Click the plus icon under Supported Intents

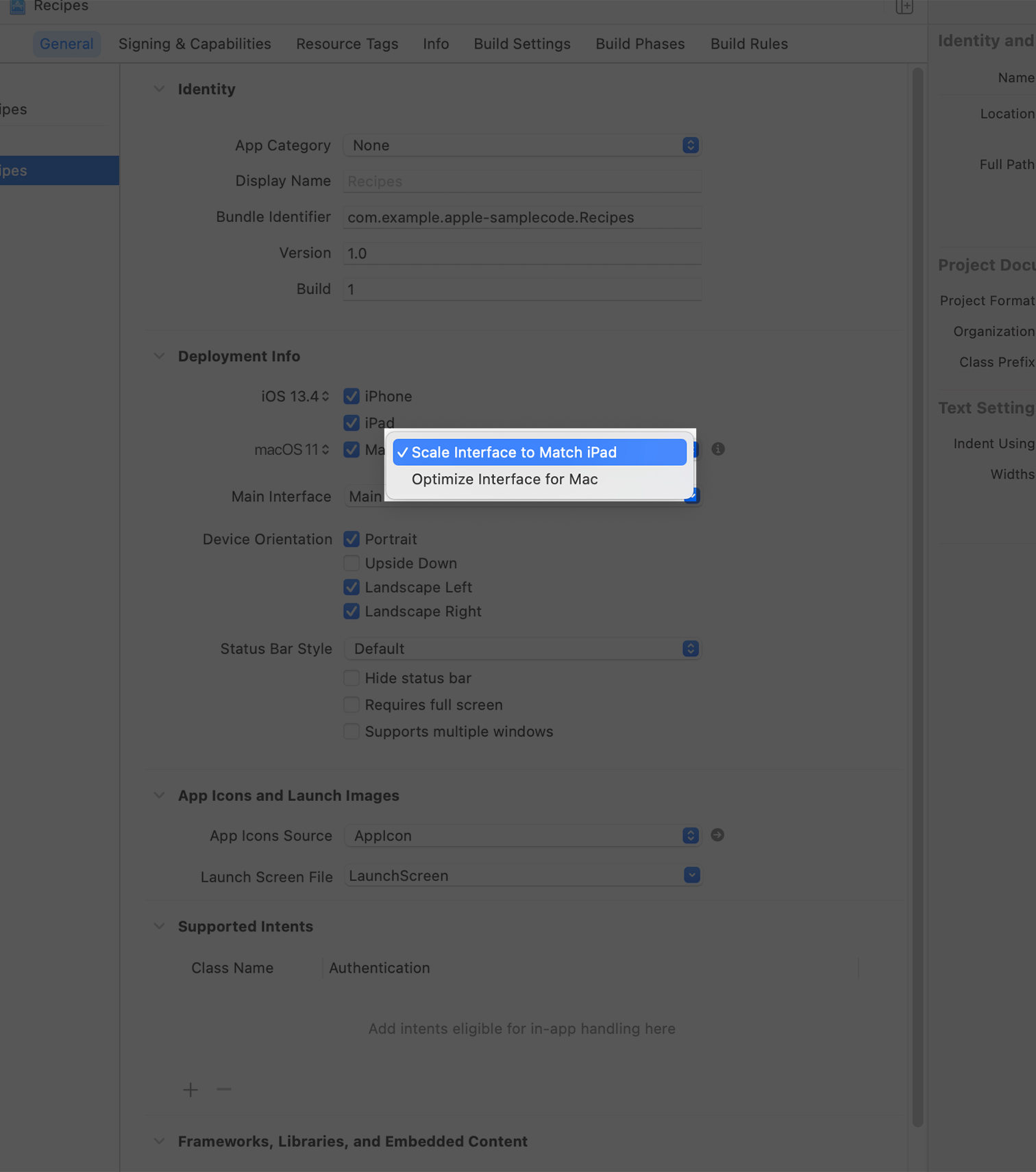click(190, 1089)
